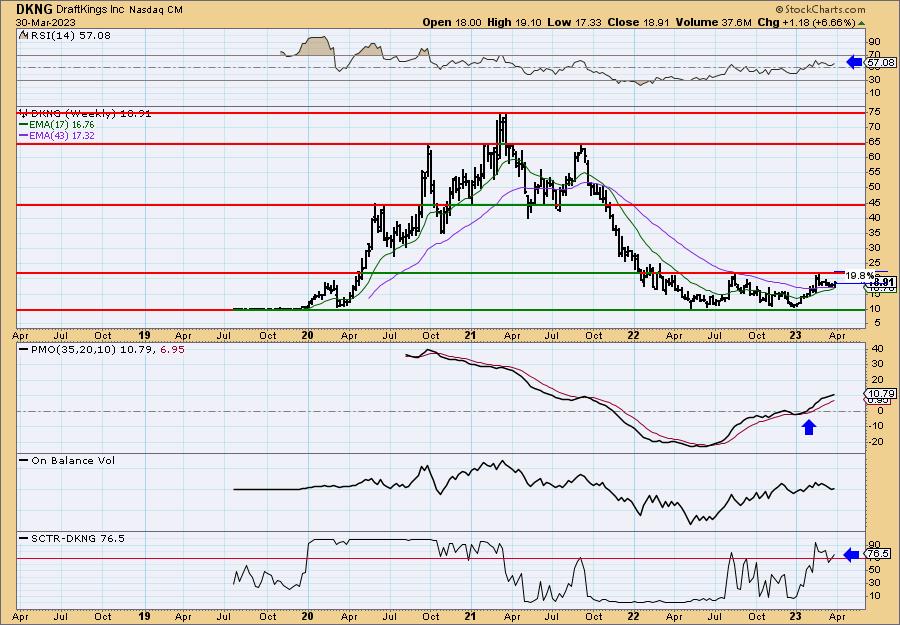900x625 pixels.
Task: Click the green up-triangle after Chg value
Action: pyautogui.click(x=862, y=23)
